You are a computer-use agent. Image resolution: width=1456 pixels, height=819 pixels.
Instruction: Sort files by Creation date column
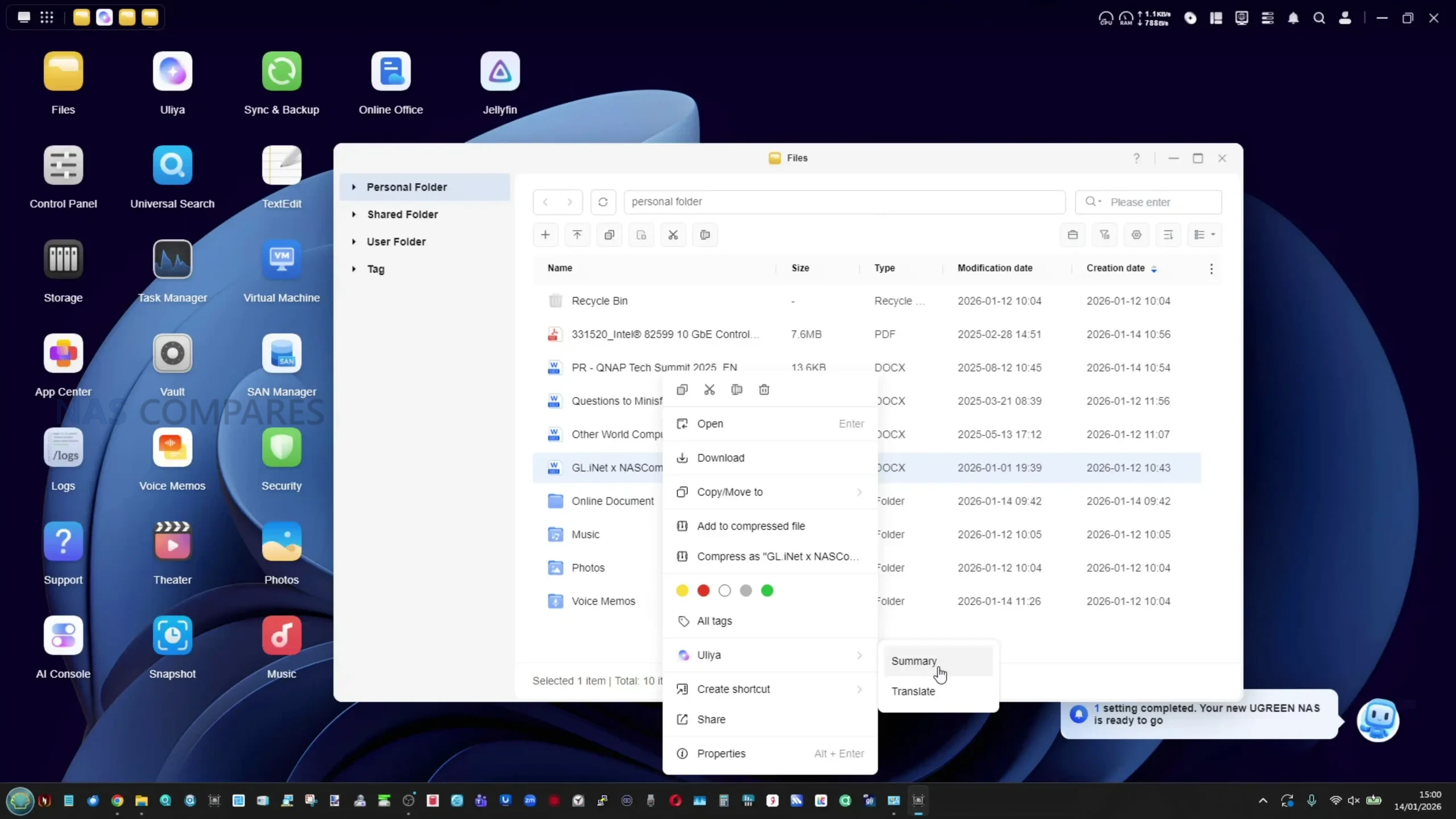click(1115, 268)
